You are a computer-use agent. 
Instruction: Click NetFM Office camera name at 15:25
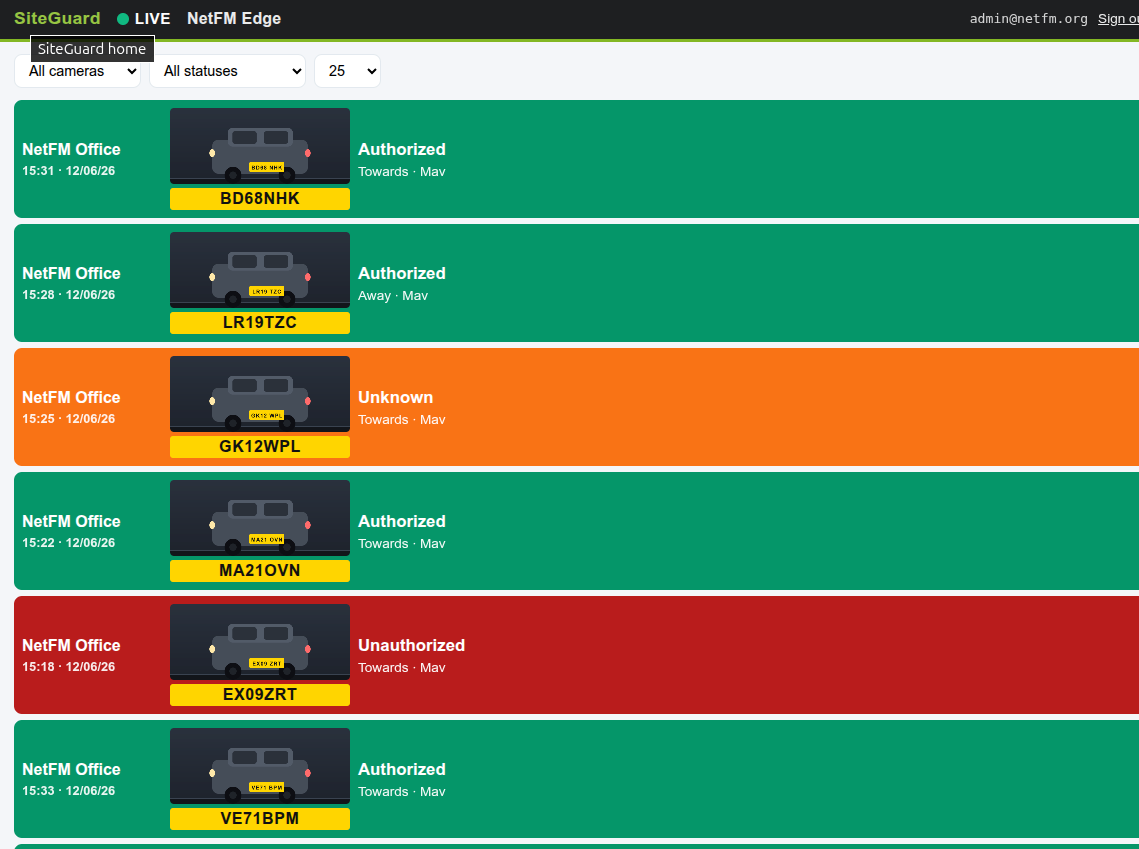[x=71, y=397]
